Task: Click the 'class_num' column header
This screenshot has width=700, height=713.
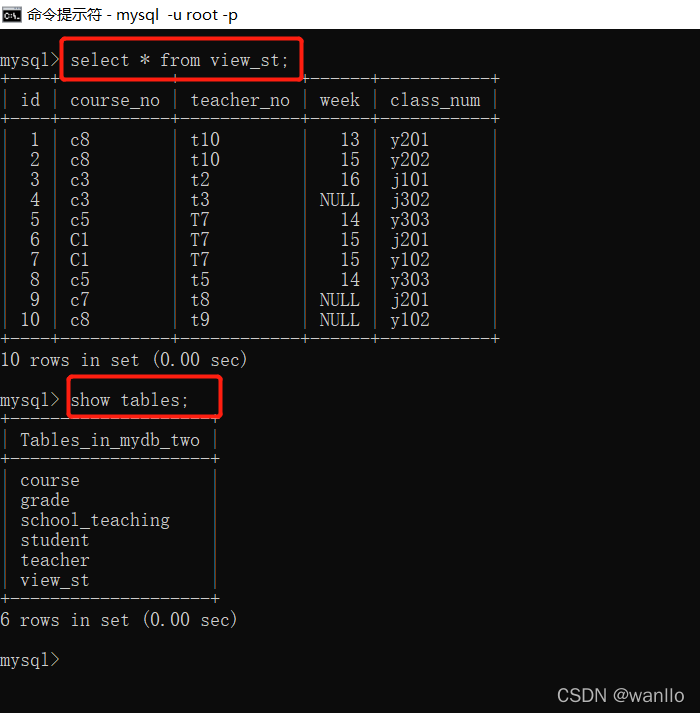Action: (x=435, y=100)
